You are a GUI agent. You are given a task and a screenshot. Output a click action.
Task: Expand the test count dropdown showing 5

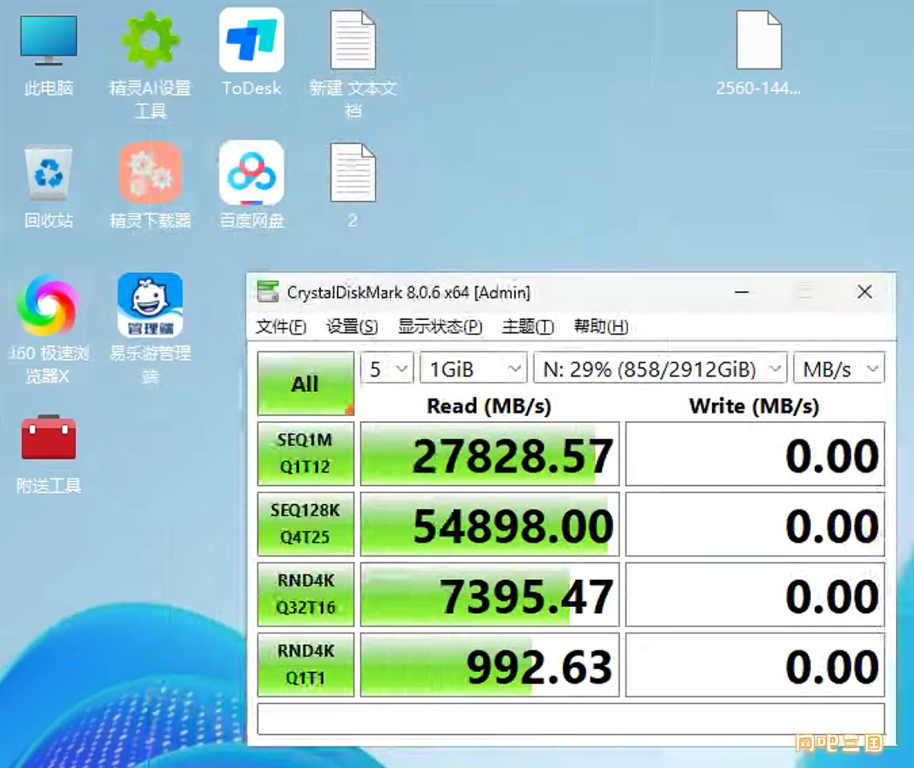coord(387,369)
